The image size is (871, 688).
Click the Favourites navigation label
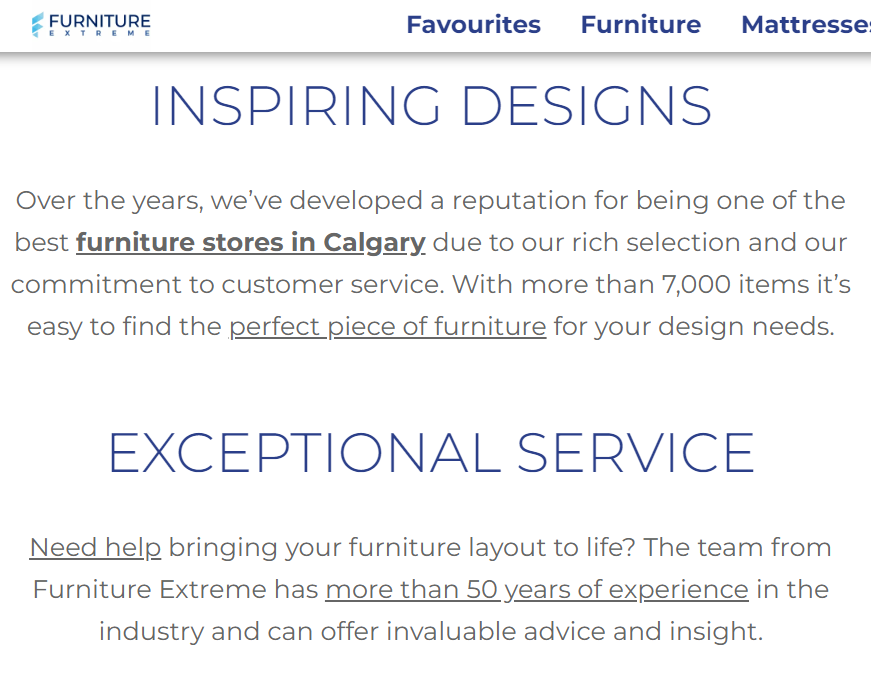pos(473,25)
